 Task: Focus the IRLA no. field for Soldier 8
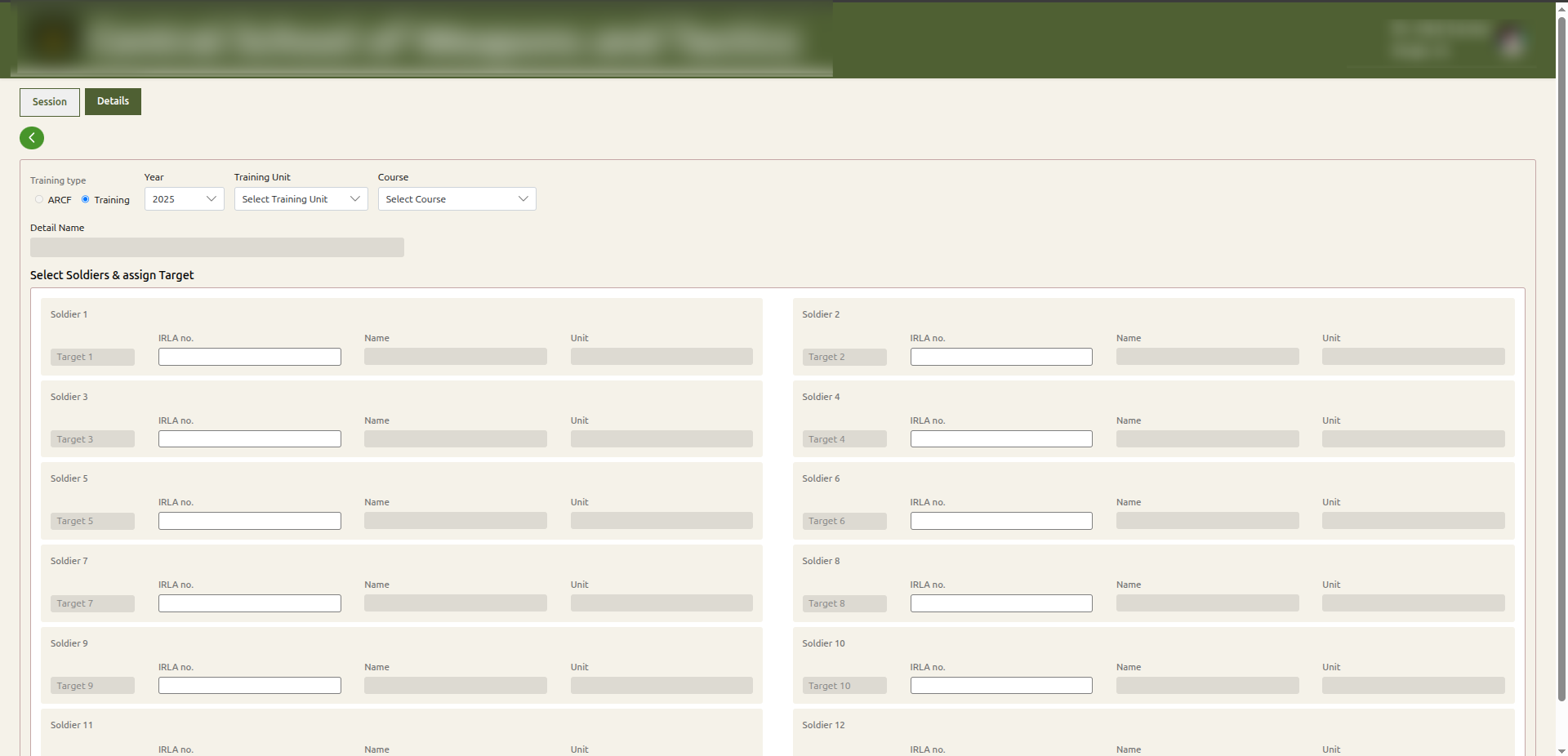pos(1000,603)
